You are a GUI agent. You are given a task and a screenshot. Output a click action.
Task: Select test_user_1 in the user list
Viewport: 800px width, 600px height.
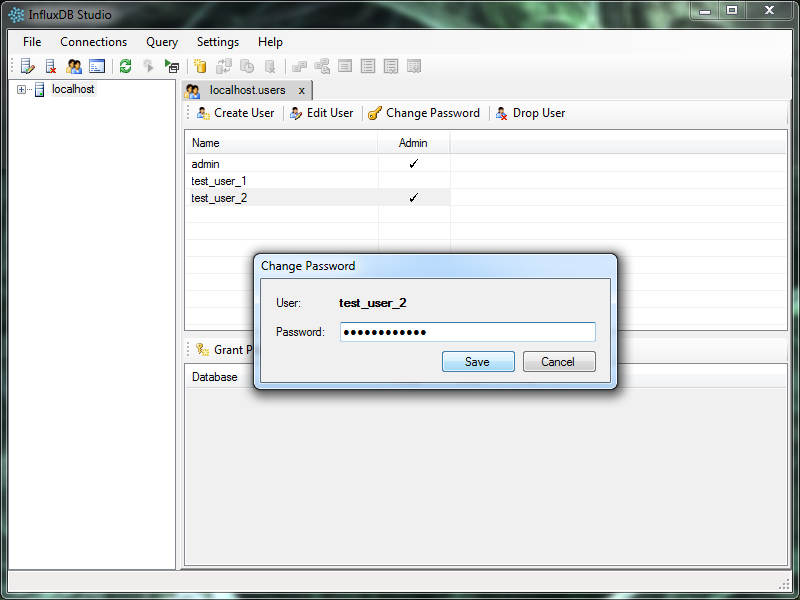[x=219, y=181]
